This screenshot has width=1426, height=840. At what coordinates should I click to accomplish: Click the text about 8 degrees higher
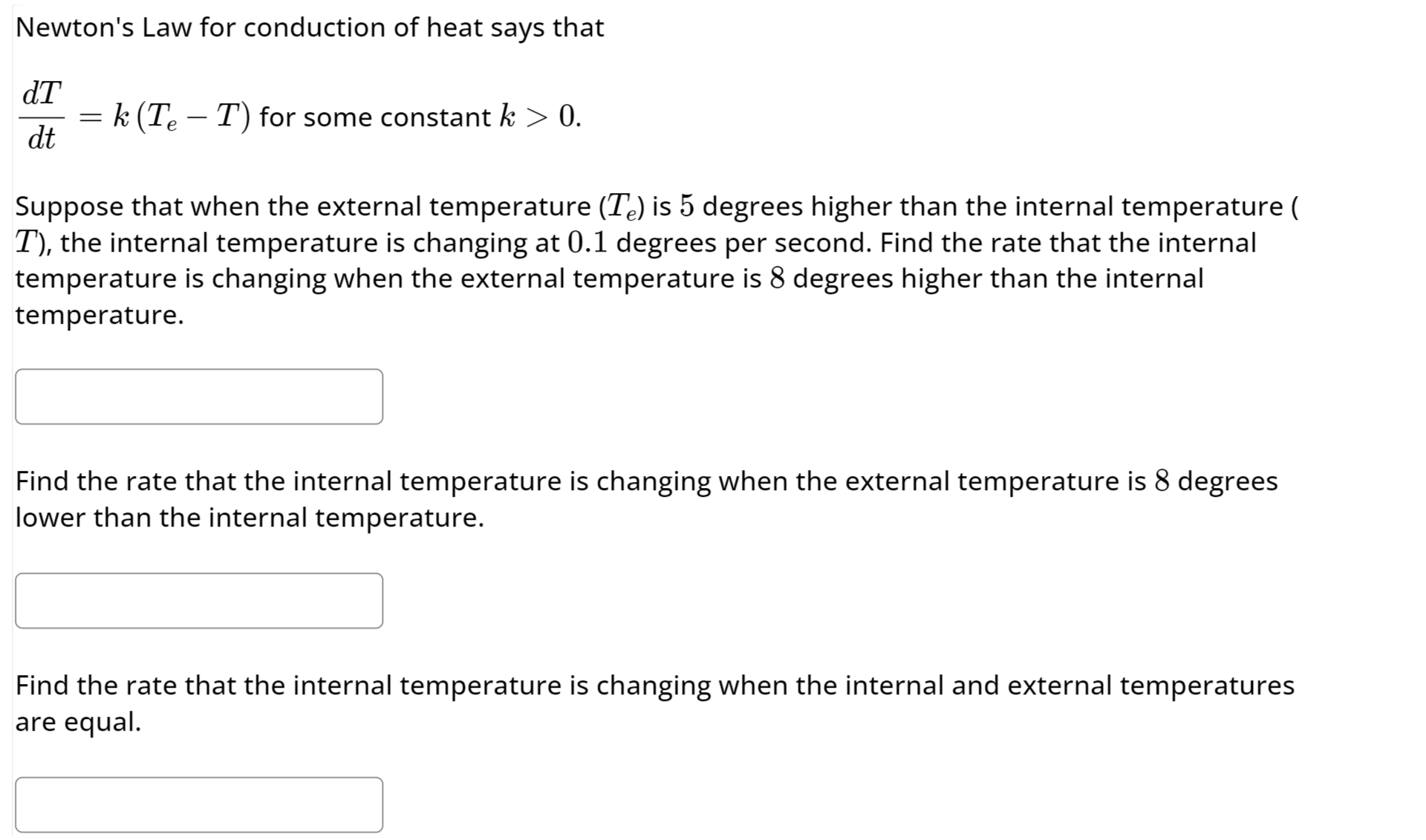(775, 278)
